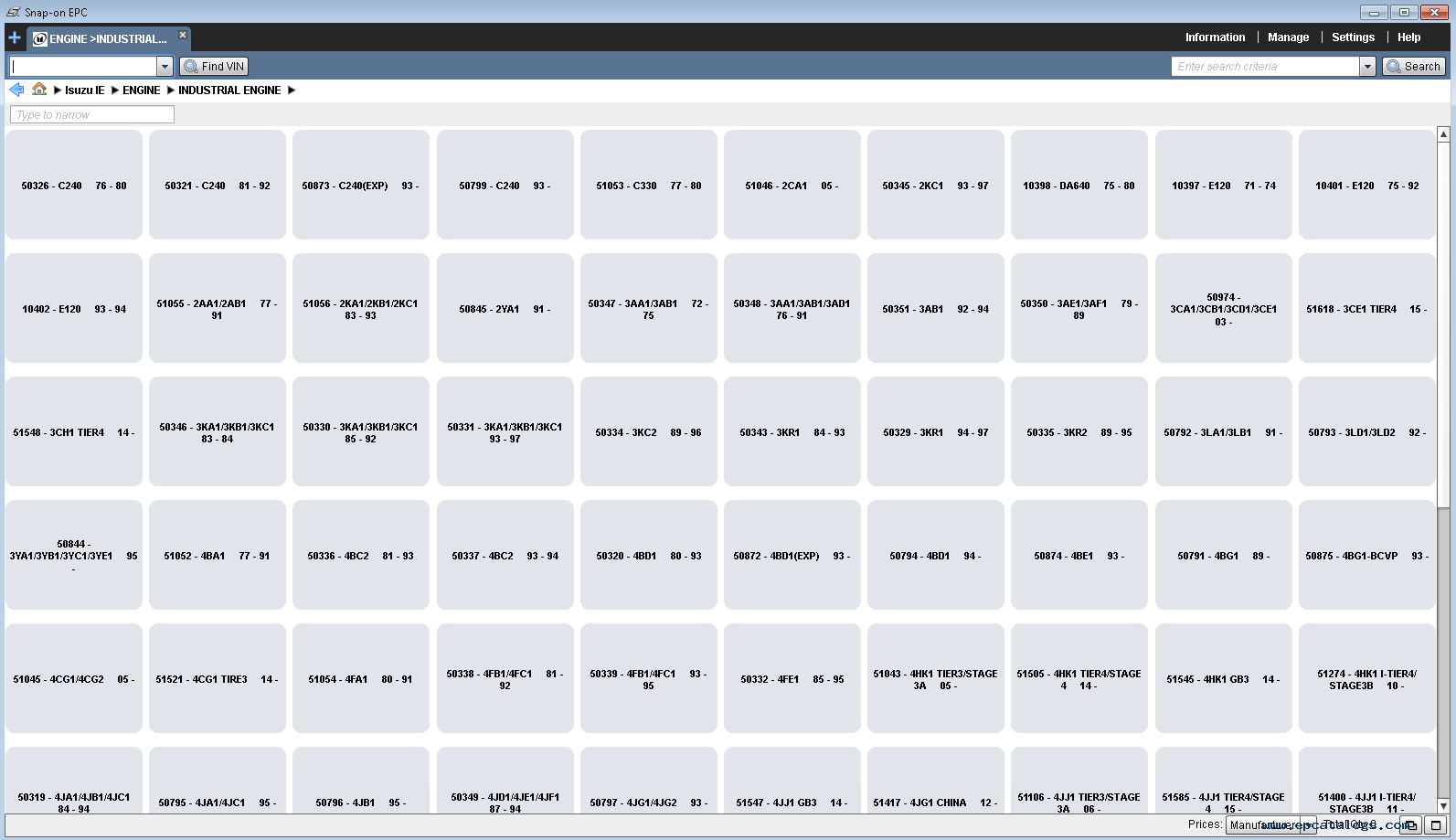The image size is (1456, 840).
Task: Open the Settings menu
Action: 1353,37
